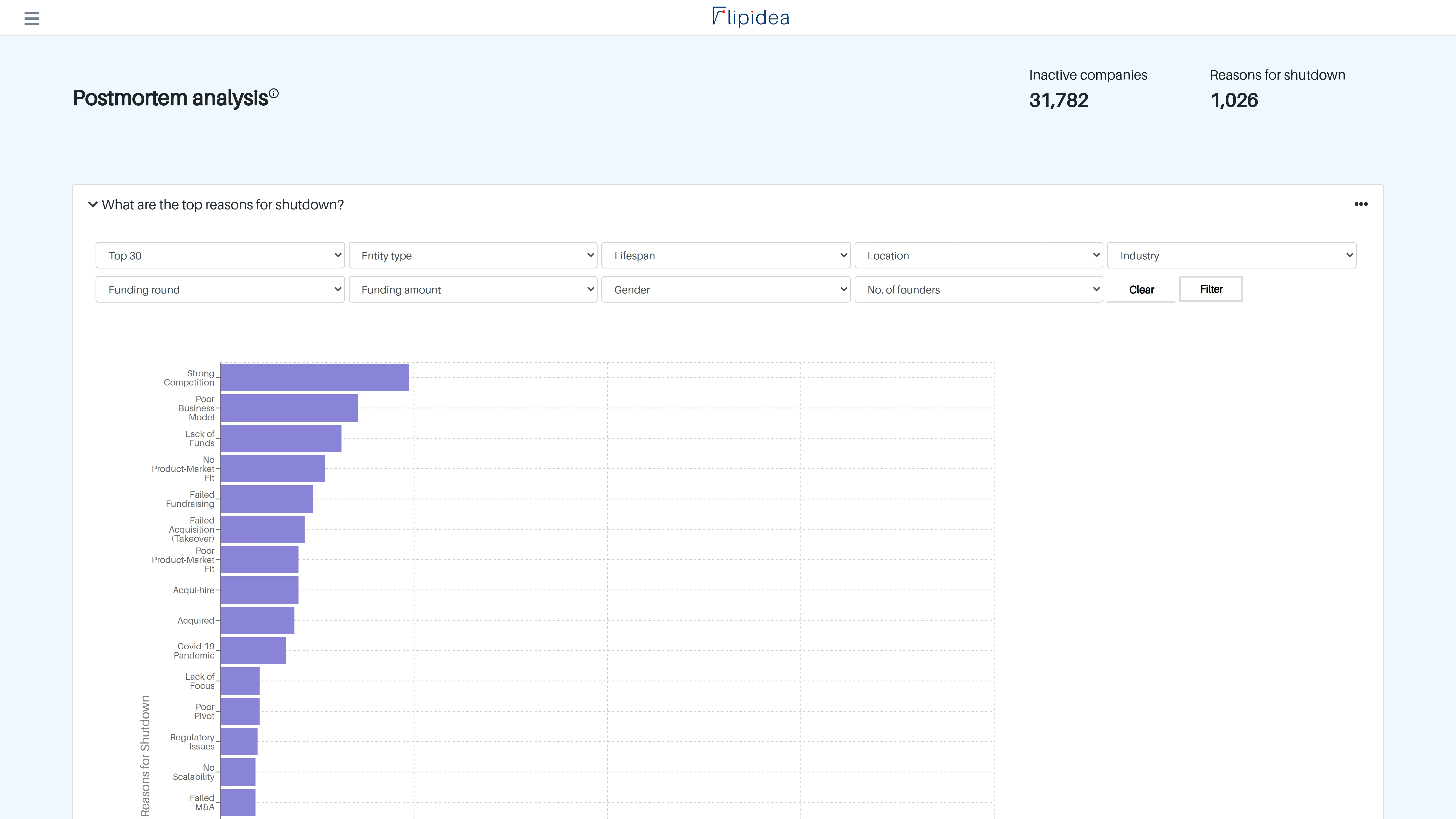Click the Lack of Funds bar
The height and width of the screenshot is (819, 1456).
coord(281,438)
